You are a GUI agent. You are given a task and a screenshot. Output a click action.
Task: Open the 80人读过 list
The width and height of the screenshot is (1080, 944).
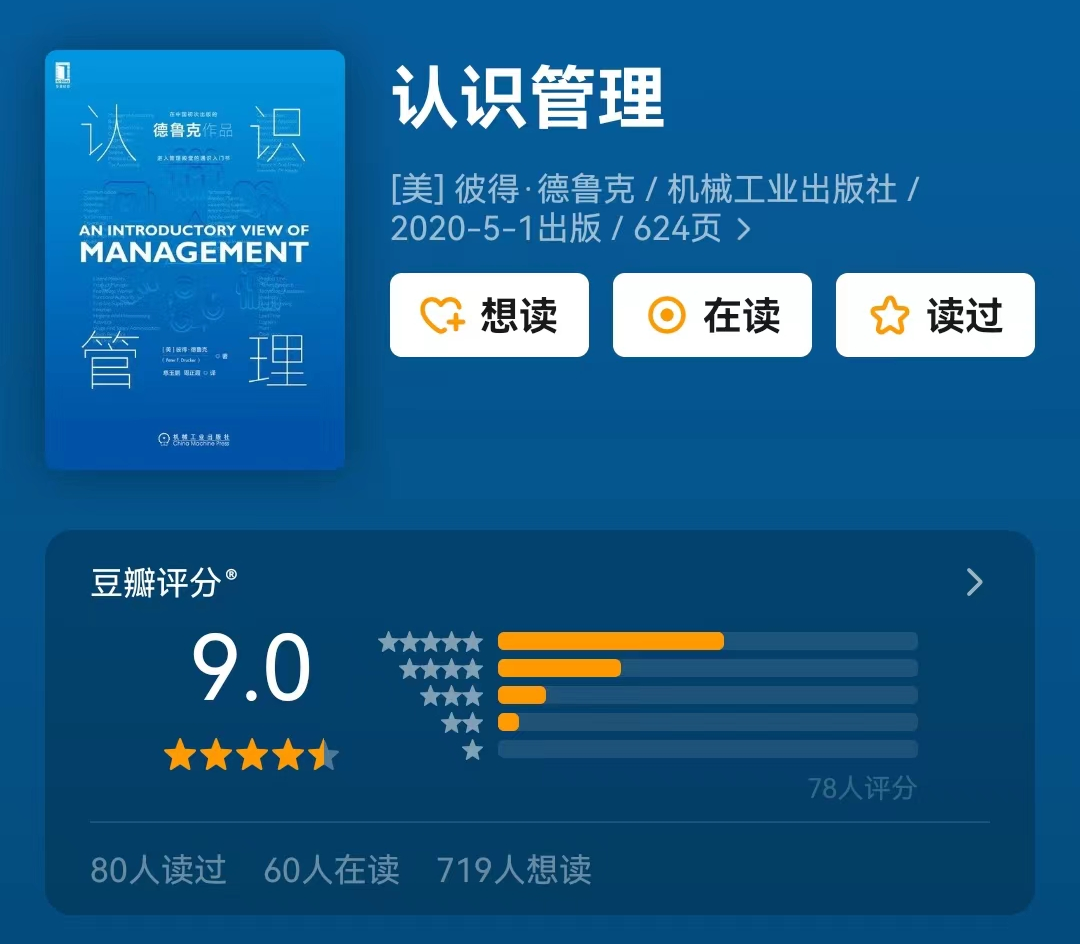point(158,869)
